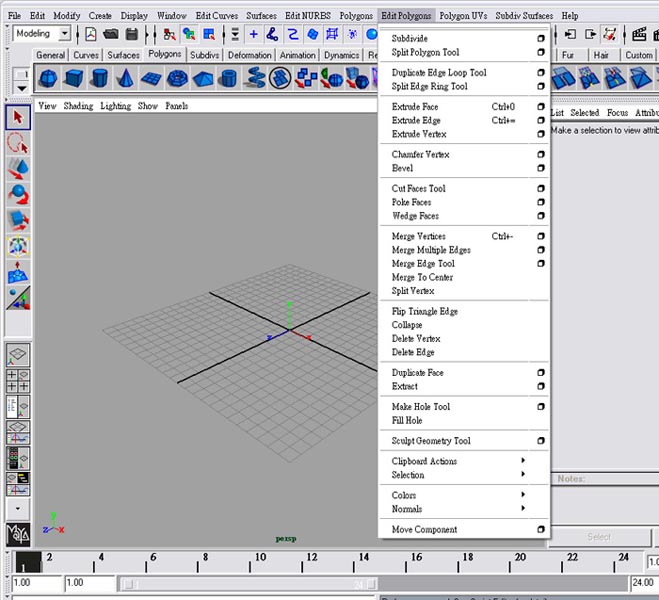Viewport: 659px width, 600px height.
Task: Activate the Move tool in toolbox
Action: tap(18, 169)
